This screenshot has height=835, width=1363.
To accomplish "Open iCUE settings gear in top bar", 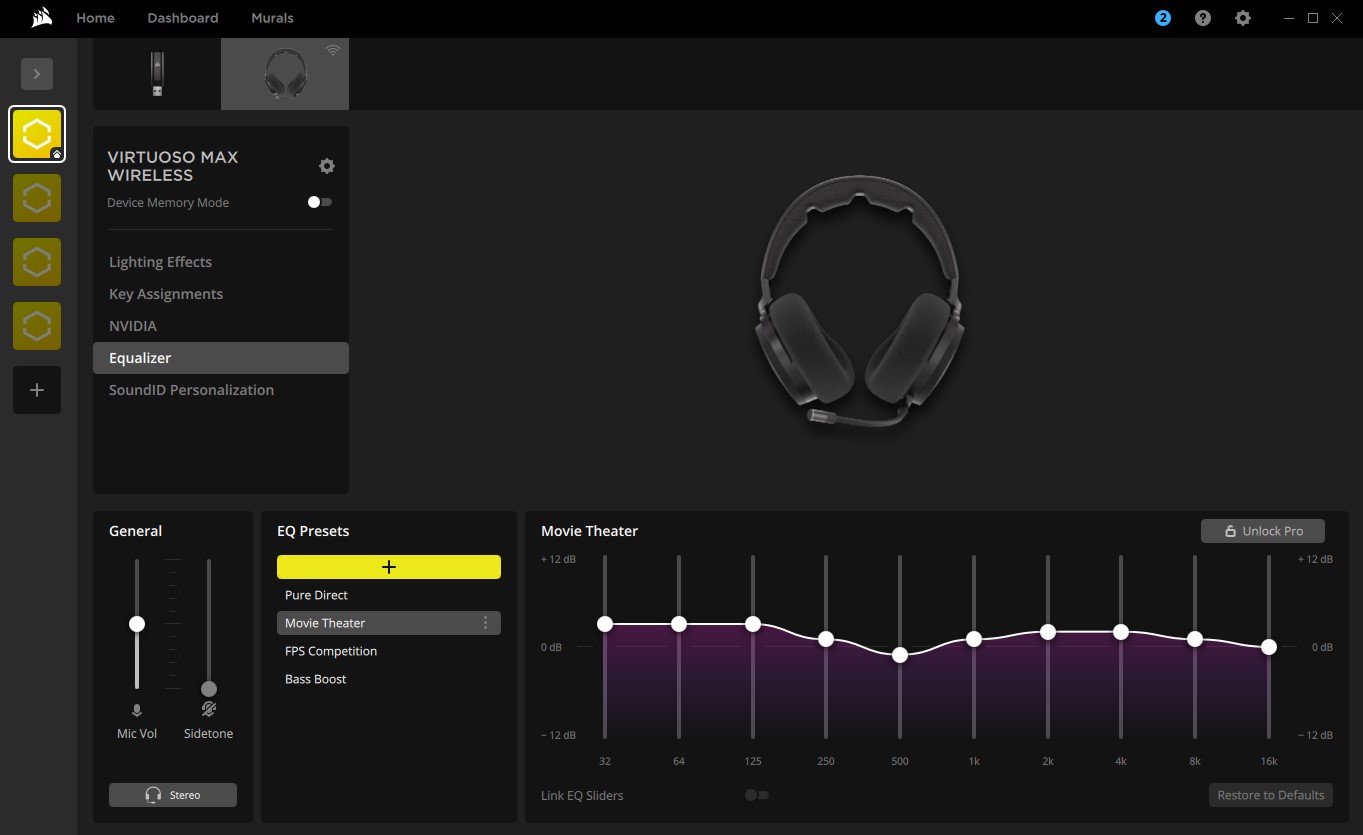I will pos(1243,18).
